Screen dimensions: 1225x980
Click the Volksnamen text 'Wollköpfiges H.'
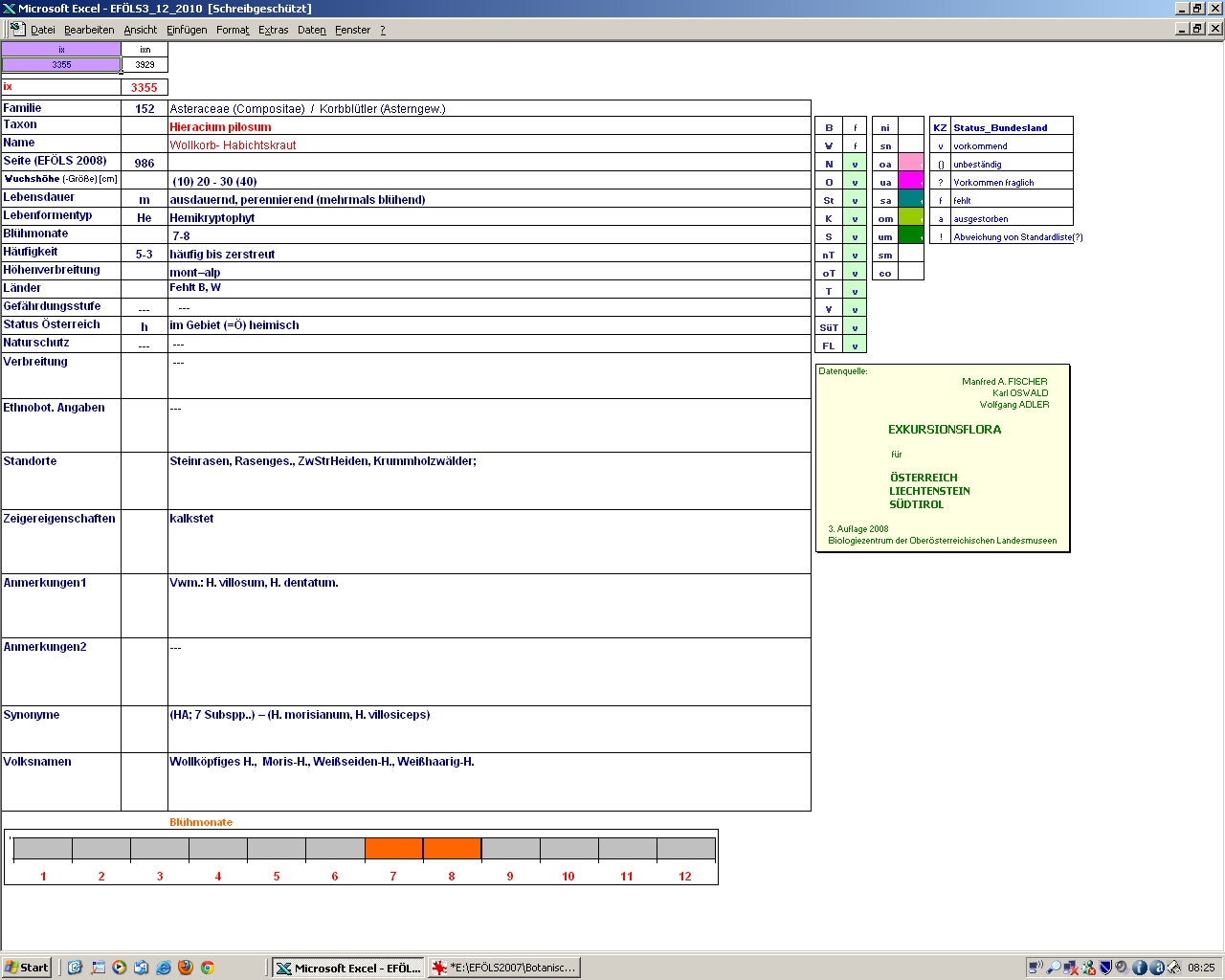pos(212,762)
